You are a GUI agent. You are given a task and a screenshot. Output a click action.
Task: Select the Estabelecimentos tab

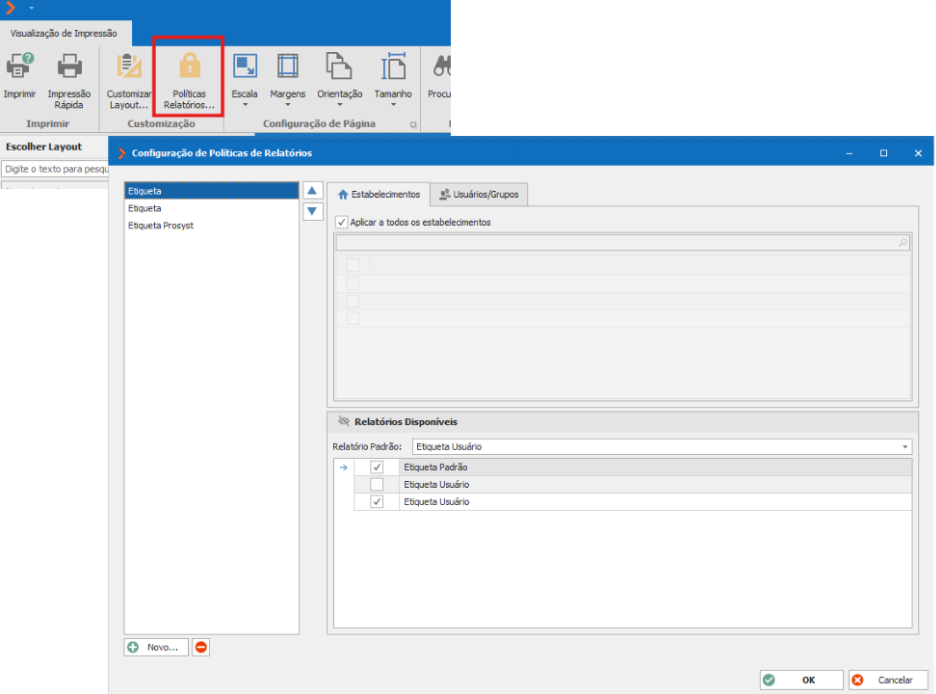[379, 195]
